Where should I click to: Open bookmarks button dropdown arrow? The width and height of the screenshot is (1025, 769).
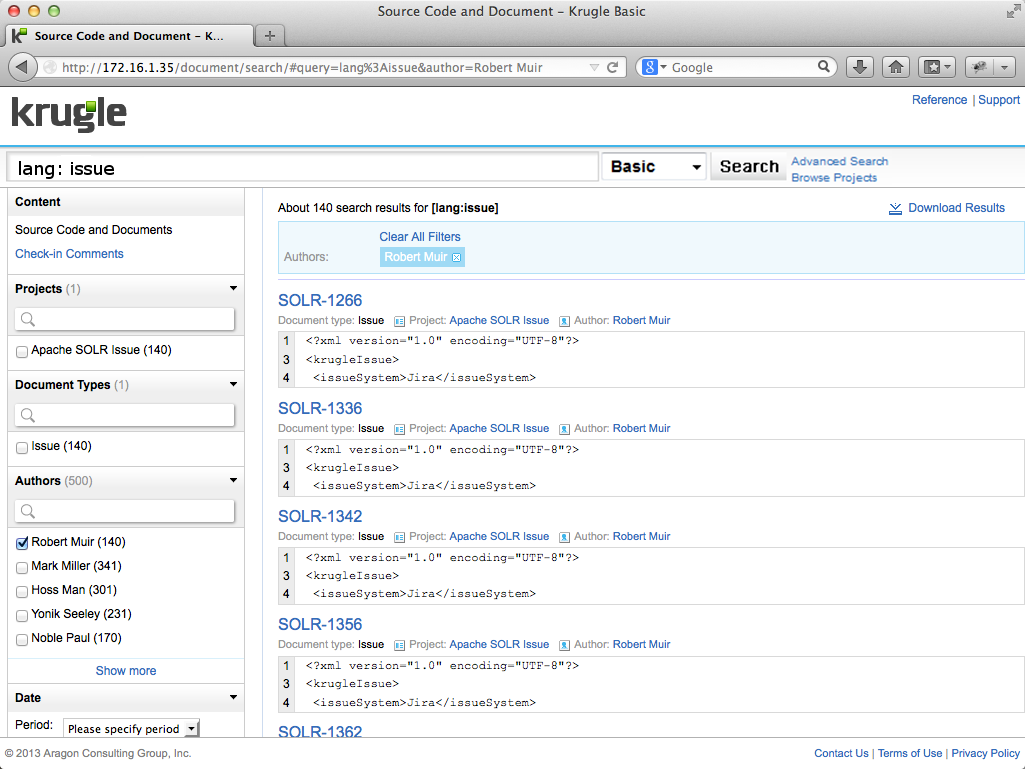[947, 67]
